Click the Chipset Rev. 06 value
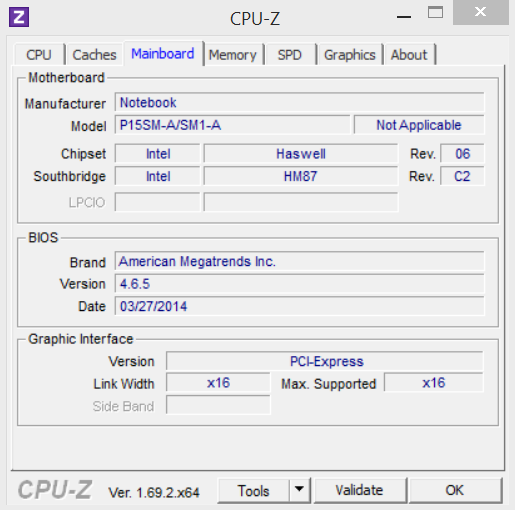Screen dimensions: 515x510 tap(462, 154)
